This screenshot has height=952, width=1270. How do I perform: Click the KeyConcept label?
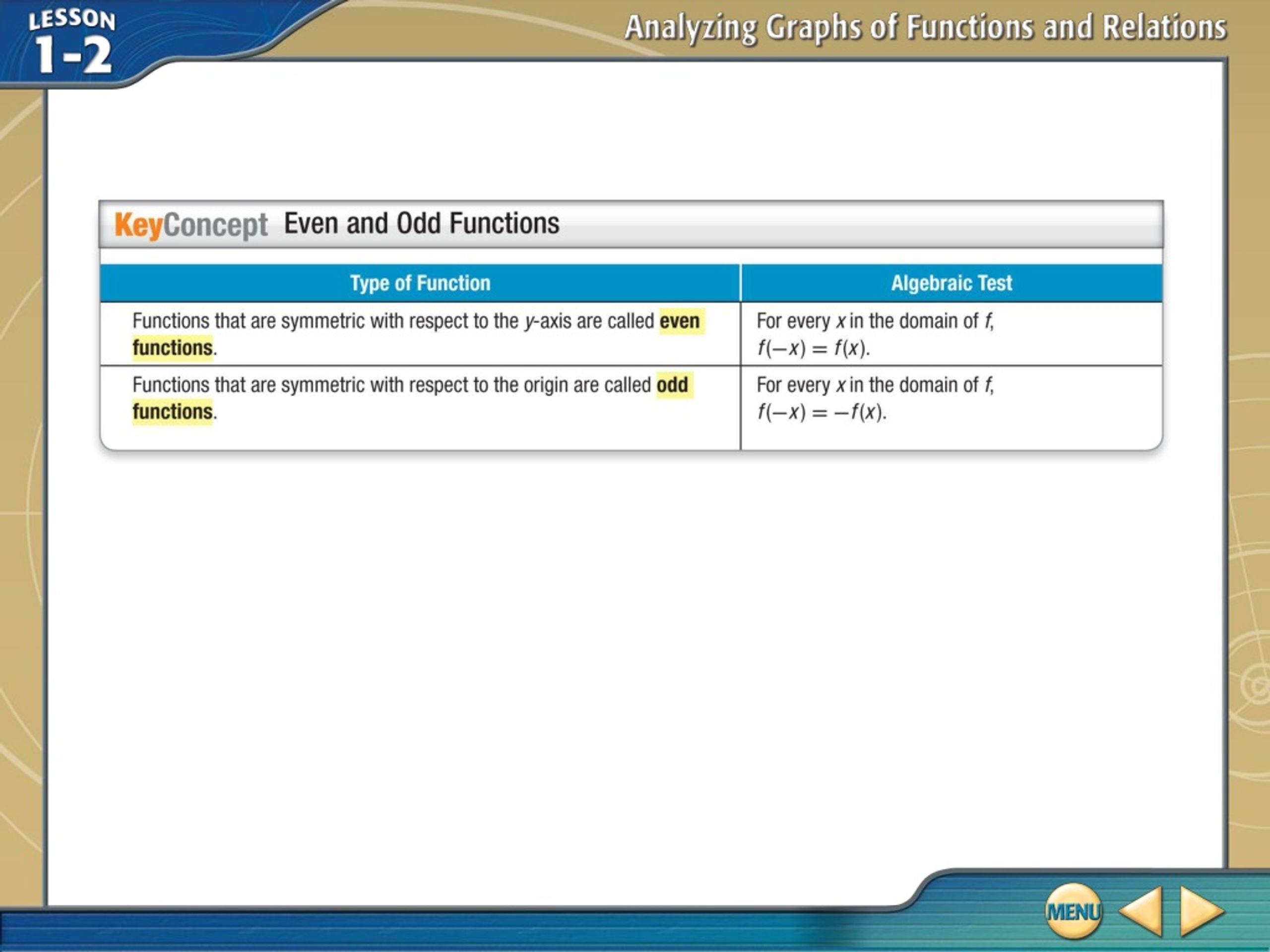click(191, 225)
